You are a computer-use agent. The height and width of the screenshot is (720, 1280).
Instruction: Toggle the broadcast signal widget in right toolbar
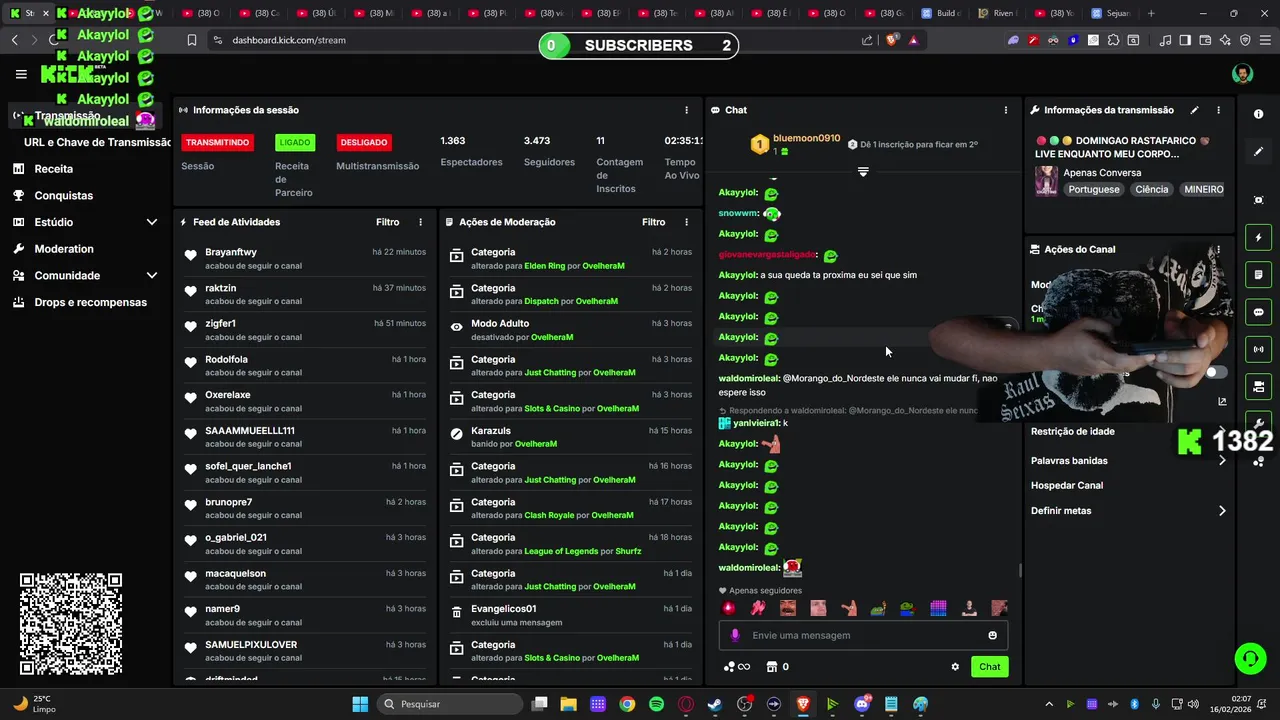coord(1258,349)
